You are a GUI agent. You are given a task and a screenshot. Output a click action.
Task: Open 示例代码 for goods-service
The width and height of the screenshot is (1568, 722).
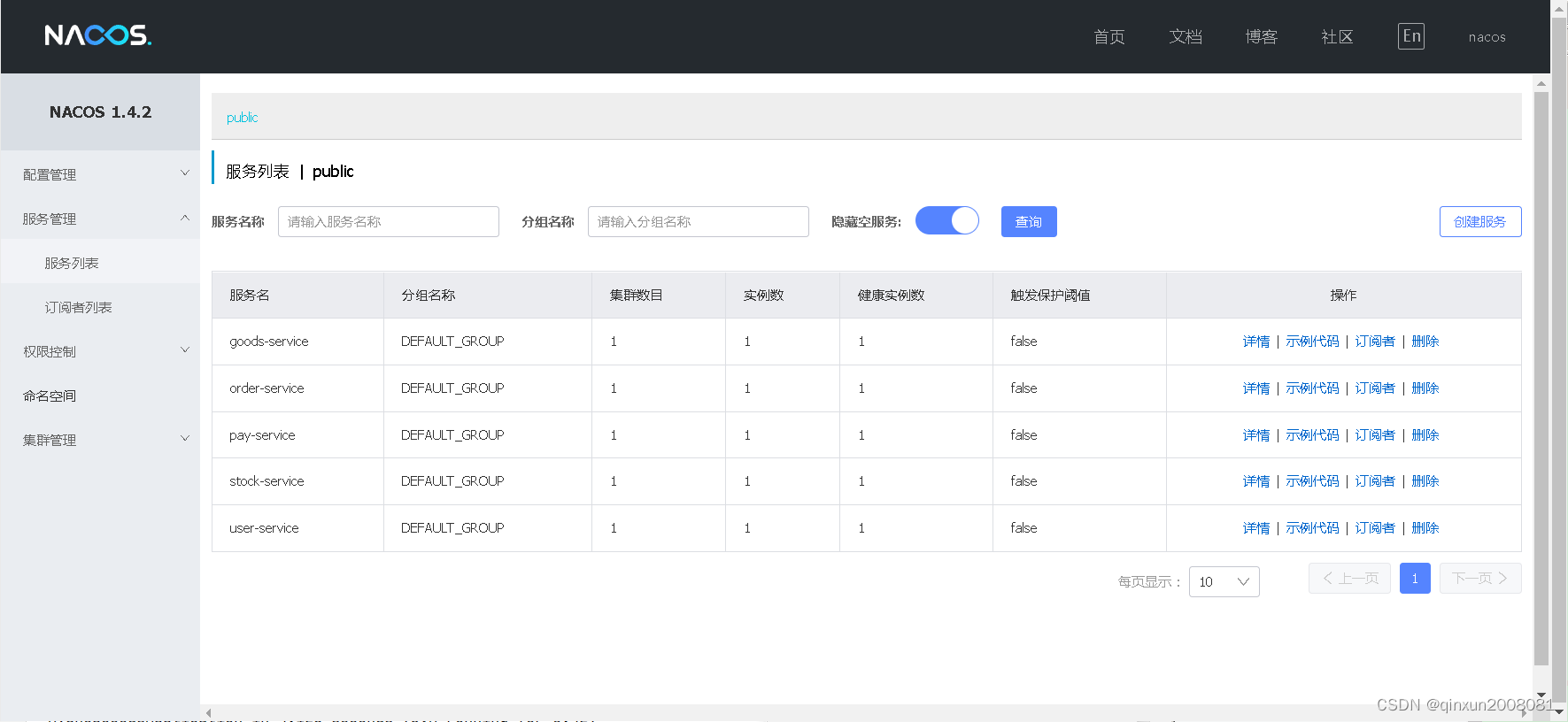pos(1312,342)
